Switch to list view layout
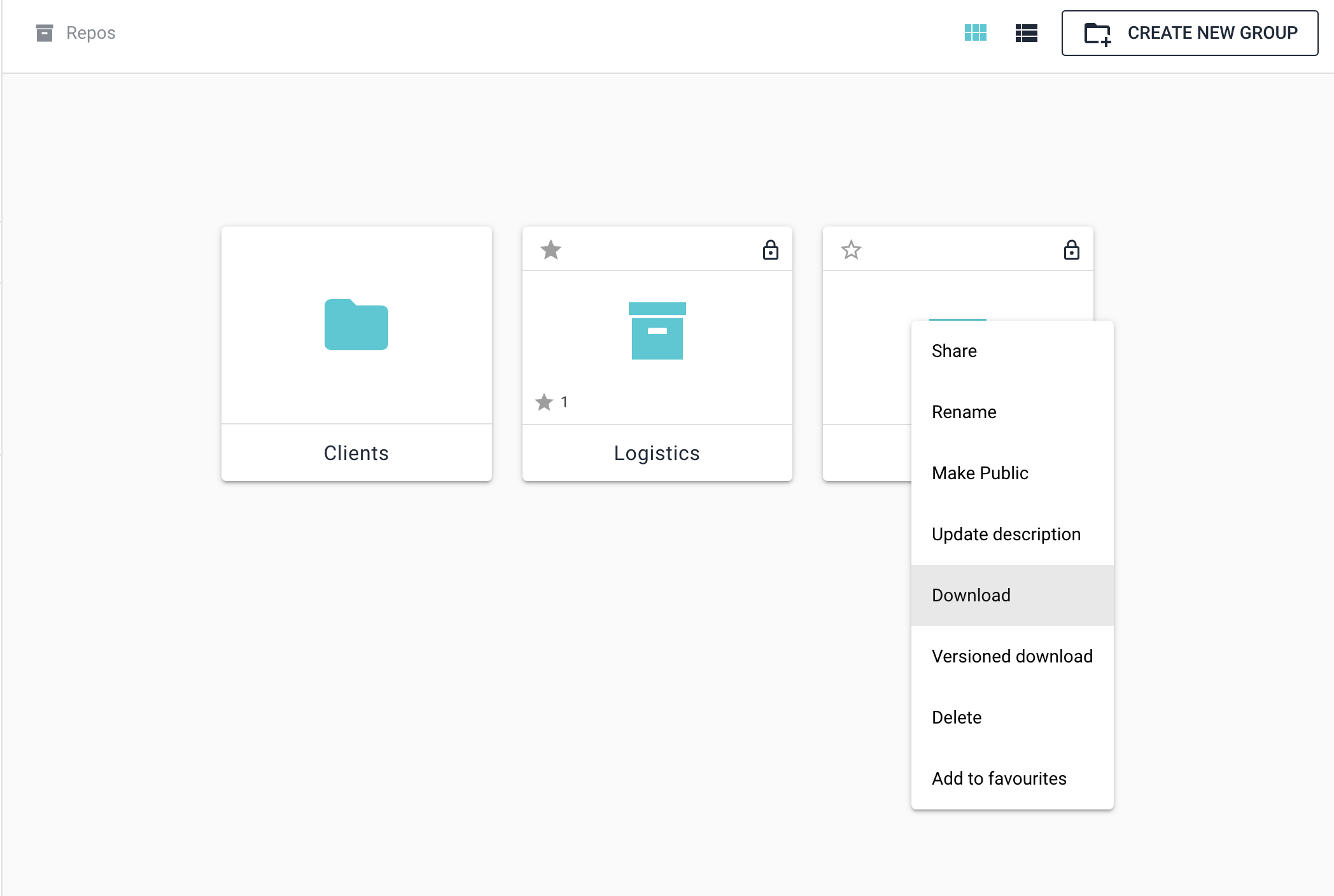This screenshot has height=896, width=1334. point(1026,33)
